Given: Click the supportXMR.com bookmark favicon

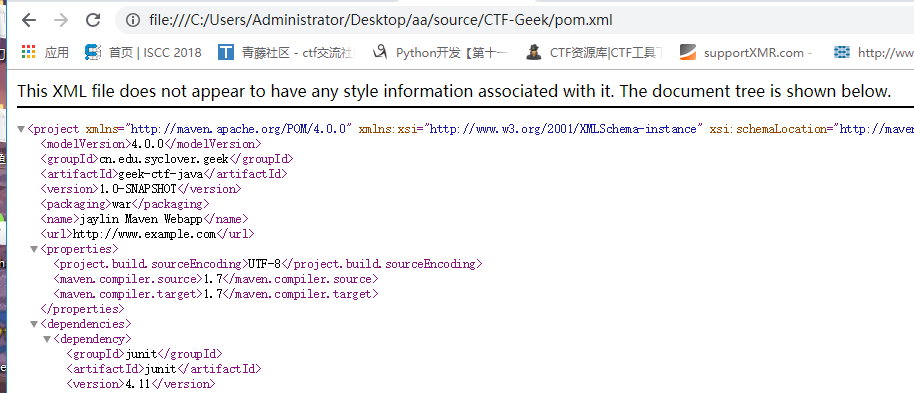Looking at the screenshot, I should pyautogui.click(x=688, y=52).
